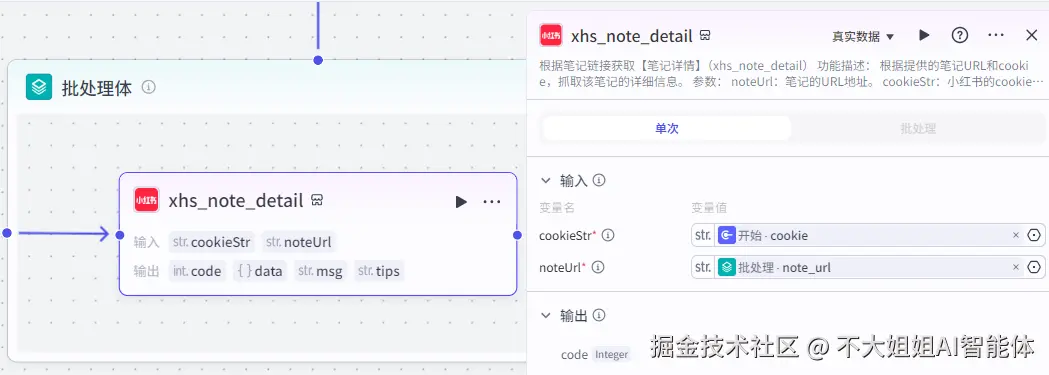Viewport: 1049px width, 375px height.
Task: Click the 批处理体 layers icon
Action: (x=39, y=87)
